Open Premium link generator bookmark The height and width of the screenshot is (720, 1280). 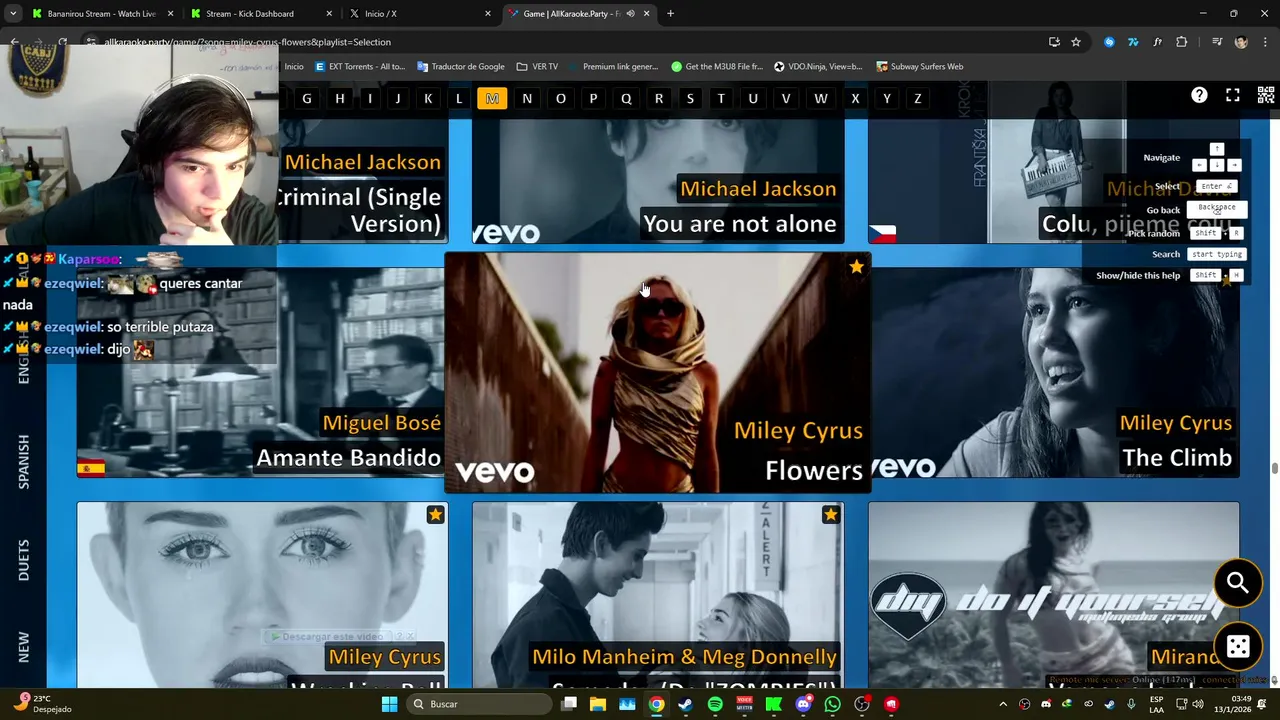pos(613,67)
